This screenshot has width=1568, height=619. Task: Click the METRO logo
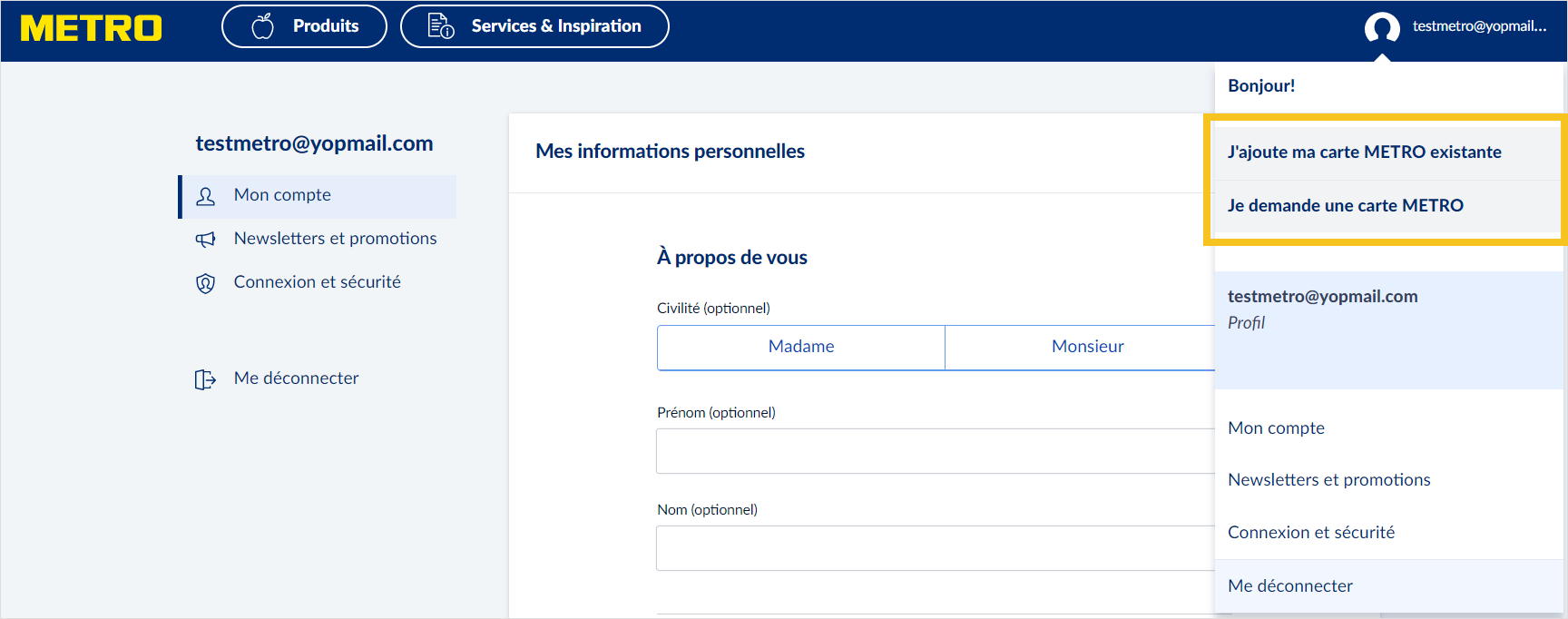coord(91,27)
